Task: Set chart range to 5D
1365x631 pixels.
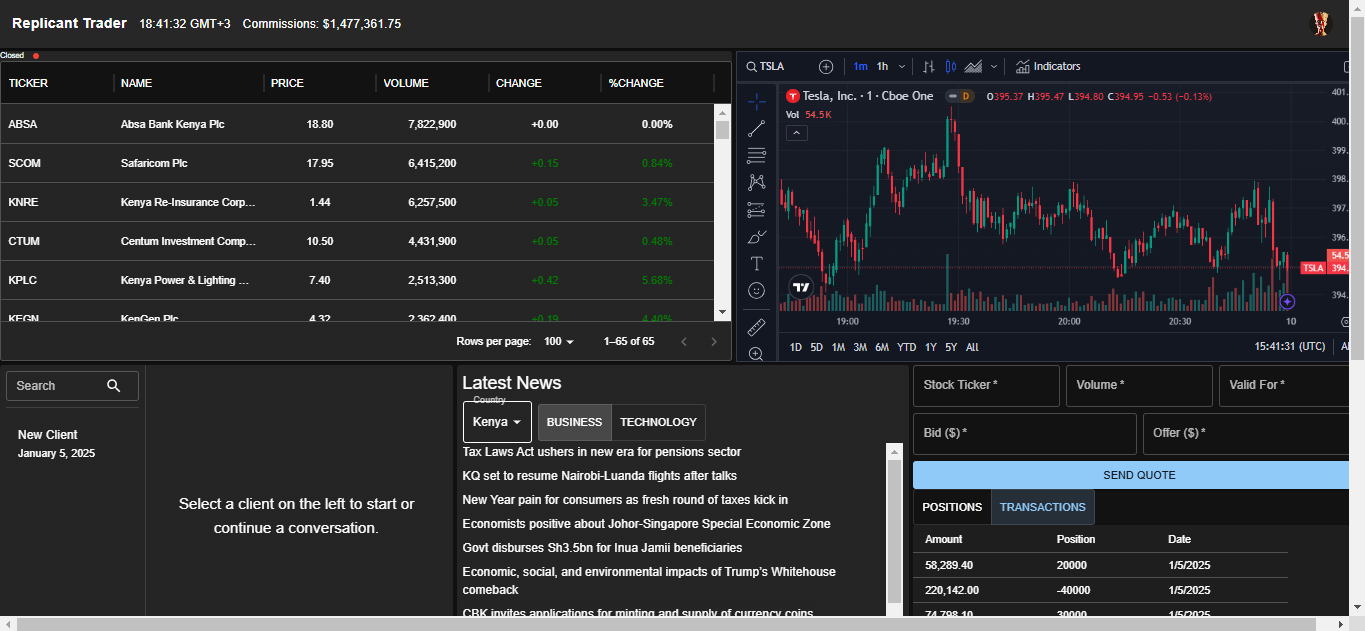Action: tap(817, 347)
